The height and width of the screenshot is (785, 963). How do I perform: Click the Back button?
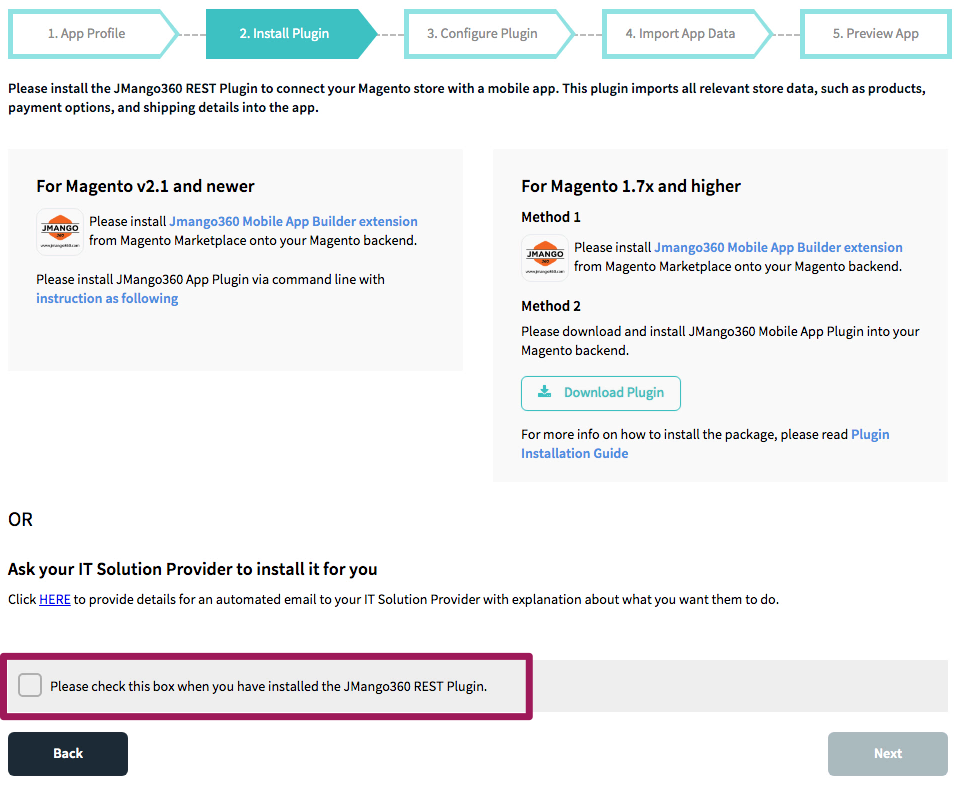pyautogui.click(x=68, y=754)
